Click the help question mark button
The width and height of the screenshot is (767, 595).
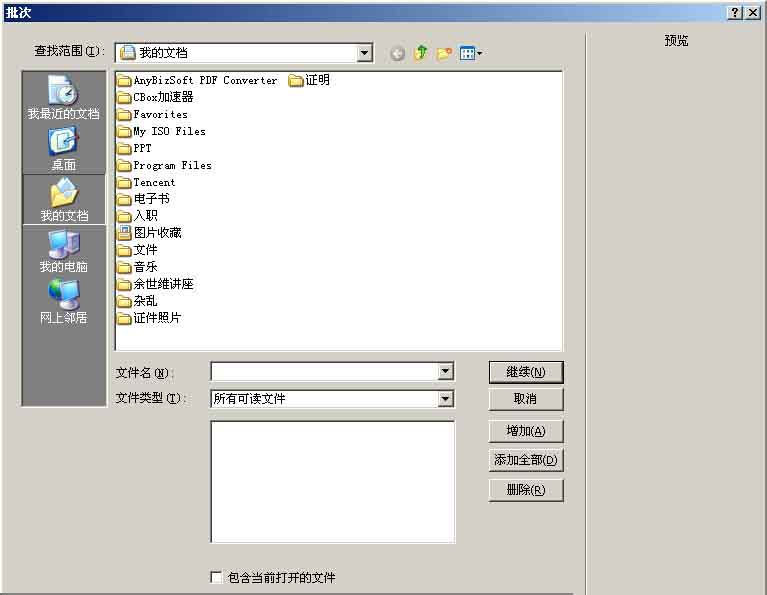[x=735, y=12]
